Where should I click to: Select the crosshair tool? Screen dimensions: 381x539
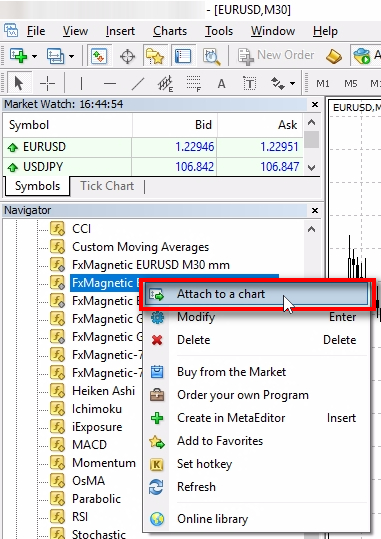pyautogui.click(x=47, y=83)
